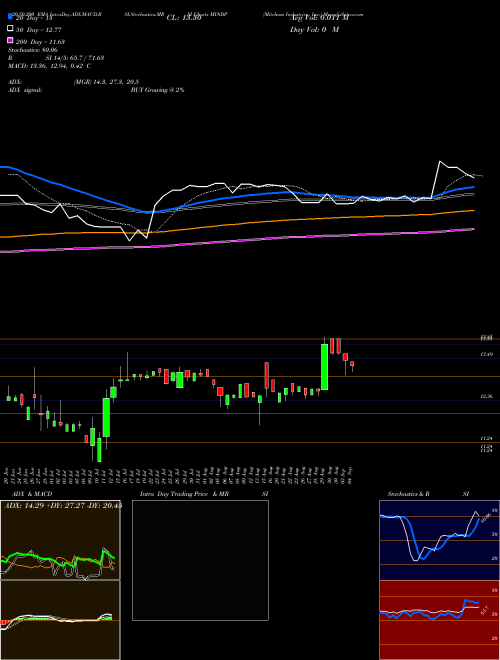Select the '50 Day - 12.77' legend text
The height and width of the screenshot is (660, 500).
(39, 29)
